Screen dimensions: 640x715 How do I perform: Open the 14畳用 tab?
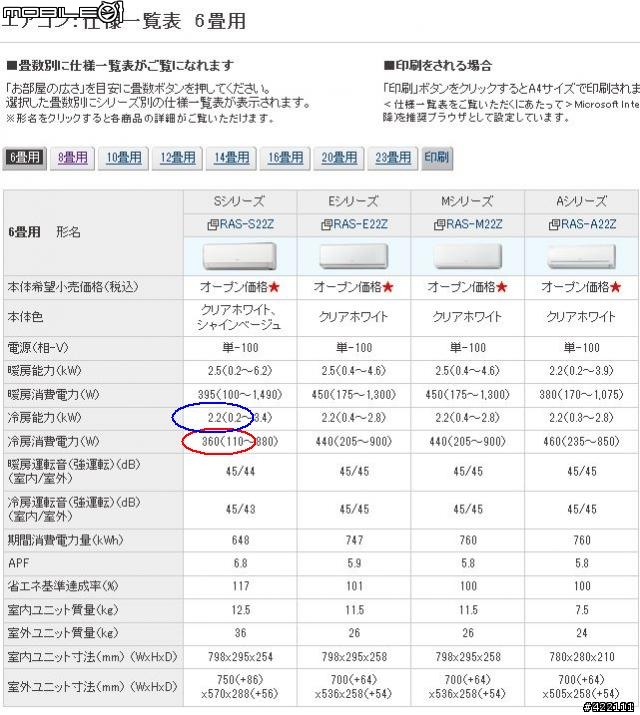[x=231, y=158]
